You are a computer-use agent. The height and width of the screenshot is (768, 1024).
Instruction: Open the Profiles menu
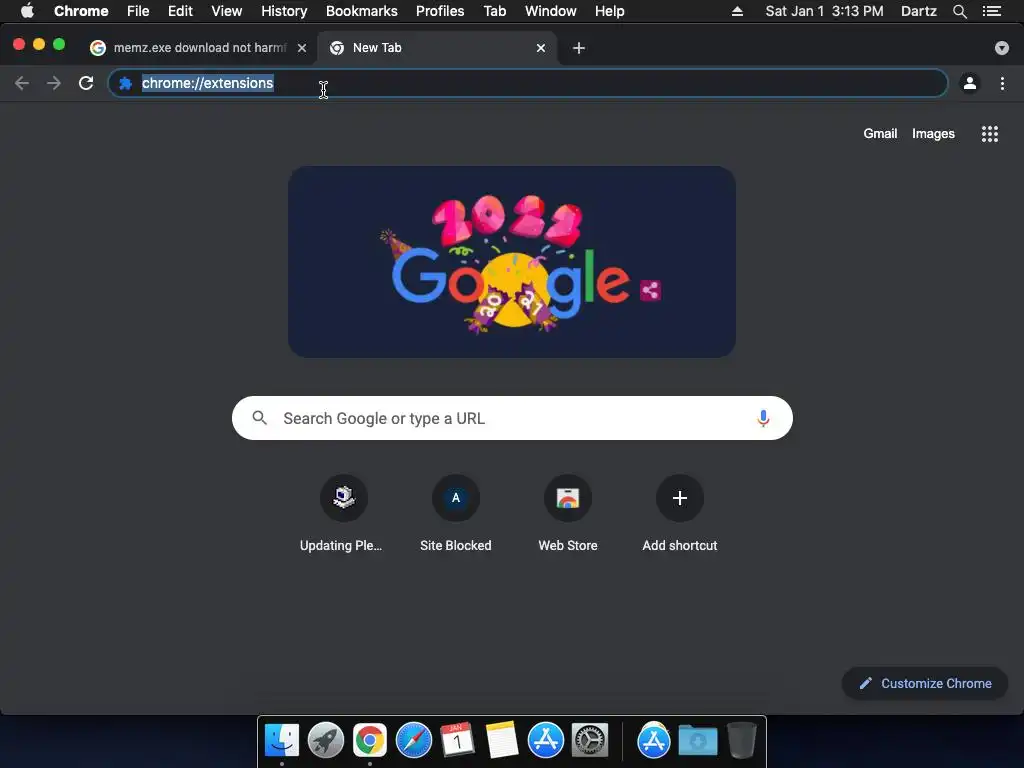pos(440,11)
